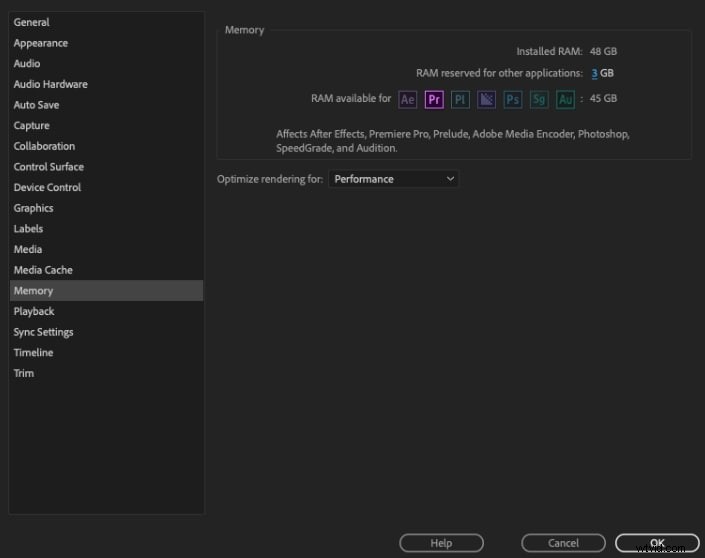Click the Help button
The width and height of the screenshot is (705, 558).
441,543
